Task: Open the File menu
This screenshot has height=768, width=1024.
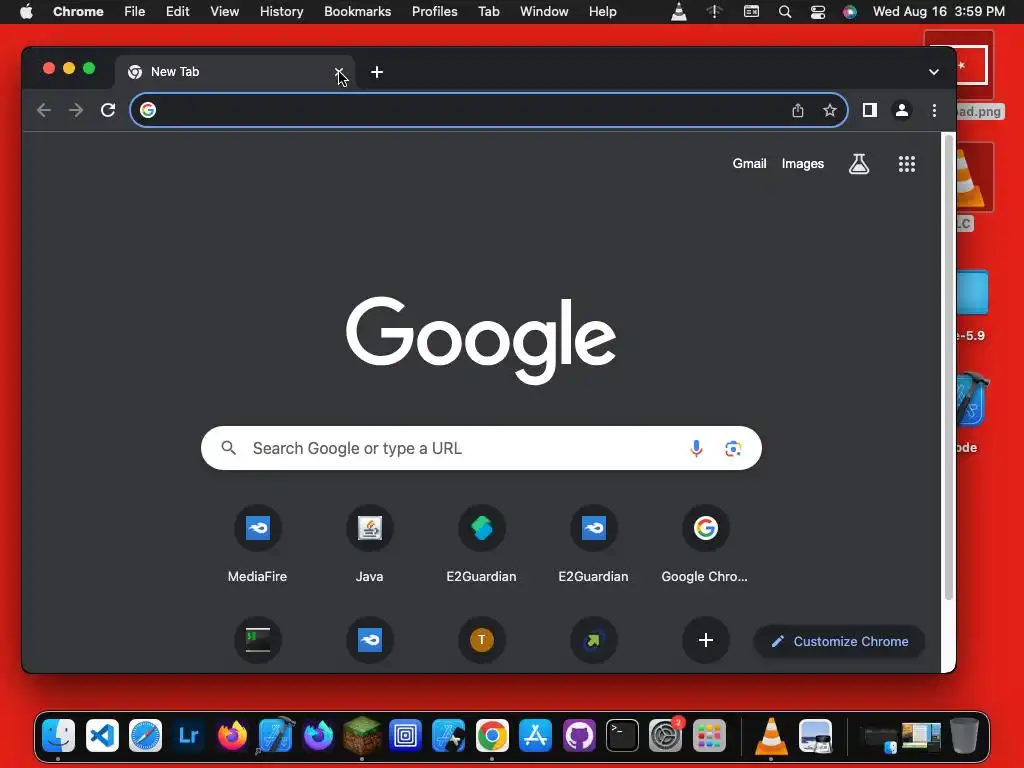Action: pyautogui.click(x=135, y=12)
